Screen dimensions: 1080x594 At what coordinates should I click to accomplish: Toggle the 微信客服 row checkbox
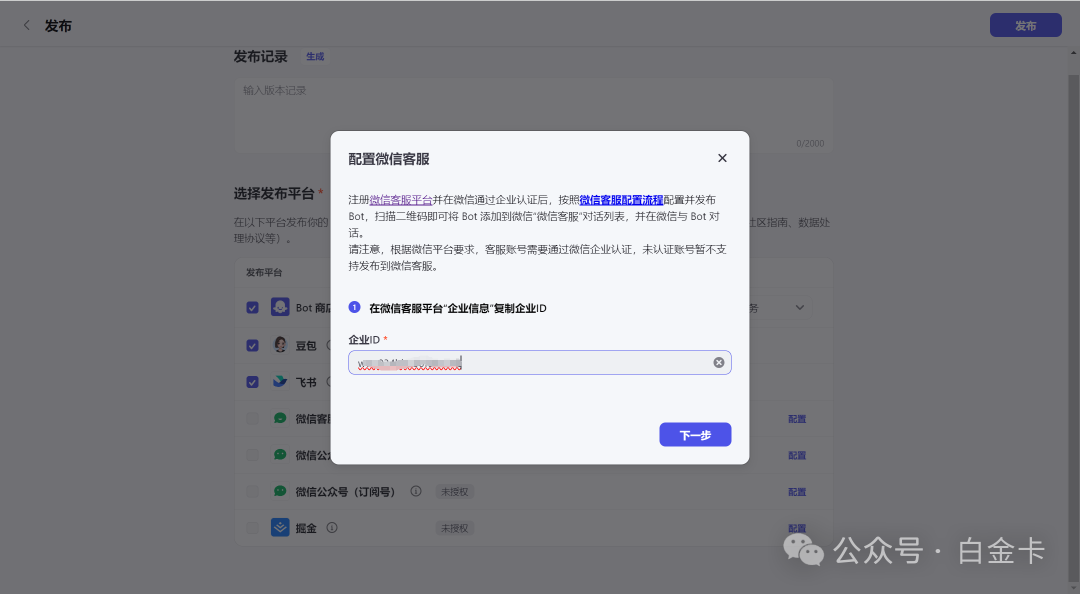coord(253,418)
